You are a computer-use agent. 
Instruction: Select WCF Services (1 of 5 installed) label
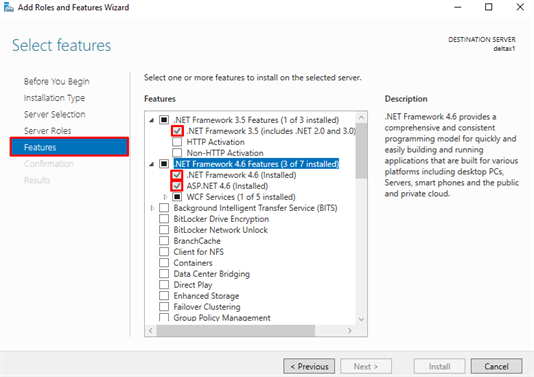tap(241, 197)
